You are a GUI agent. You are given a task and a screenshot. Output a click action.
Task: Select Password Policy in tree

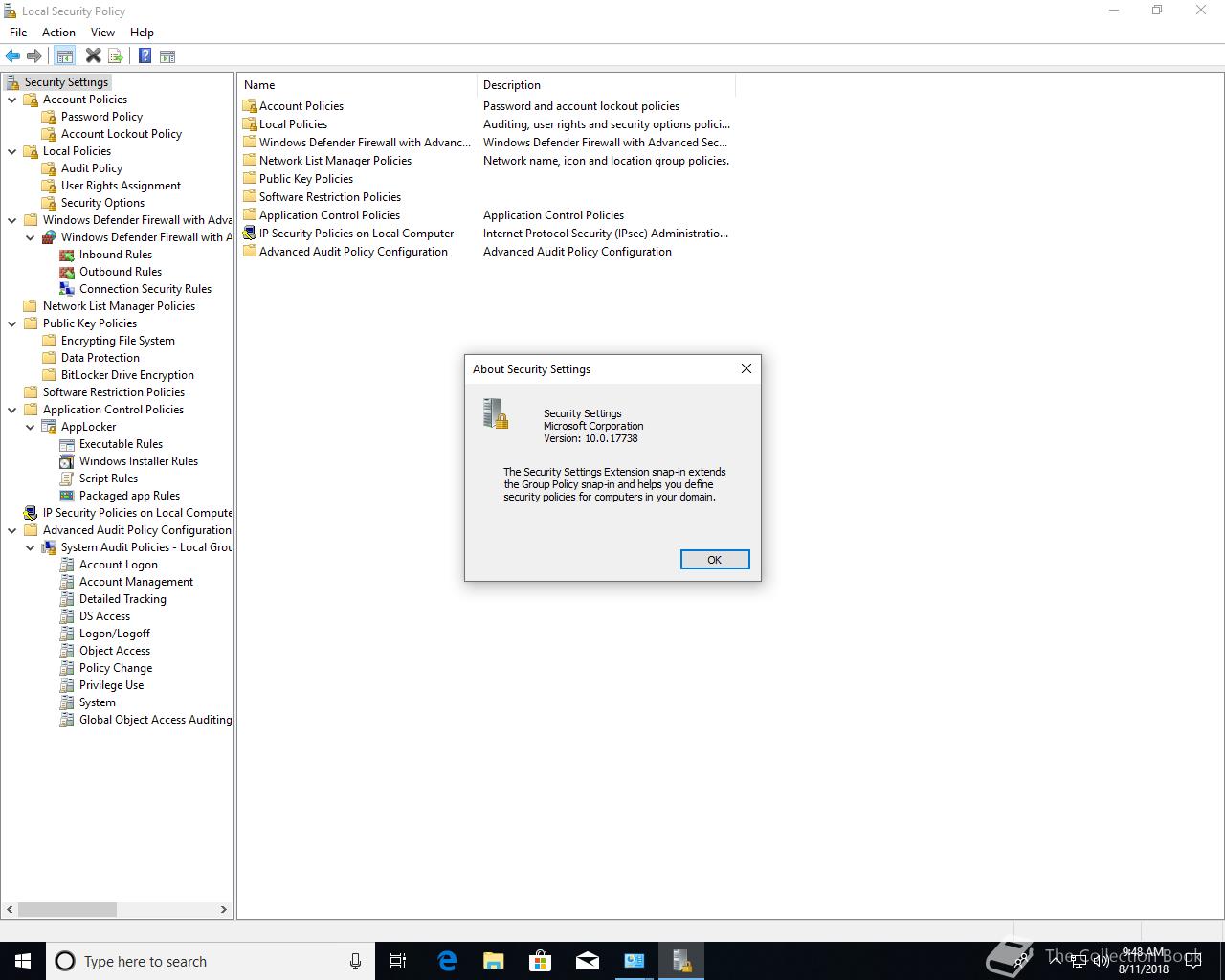[101, 117]
